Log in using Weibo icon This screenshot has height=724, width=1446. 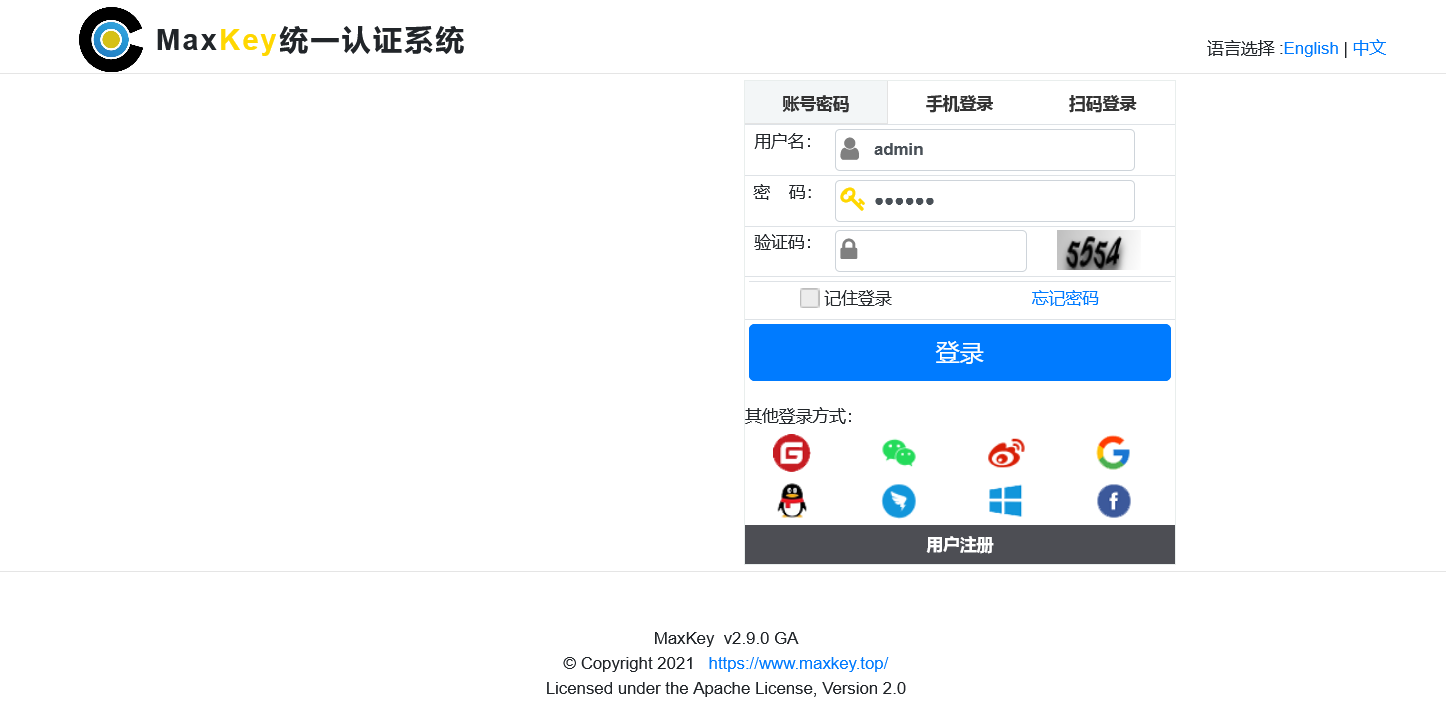click(x=1006, y=454)
